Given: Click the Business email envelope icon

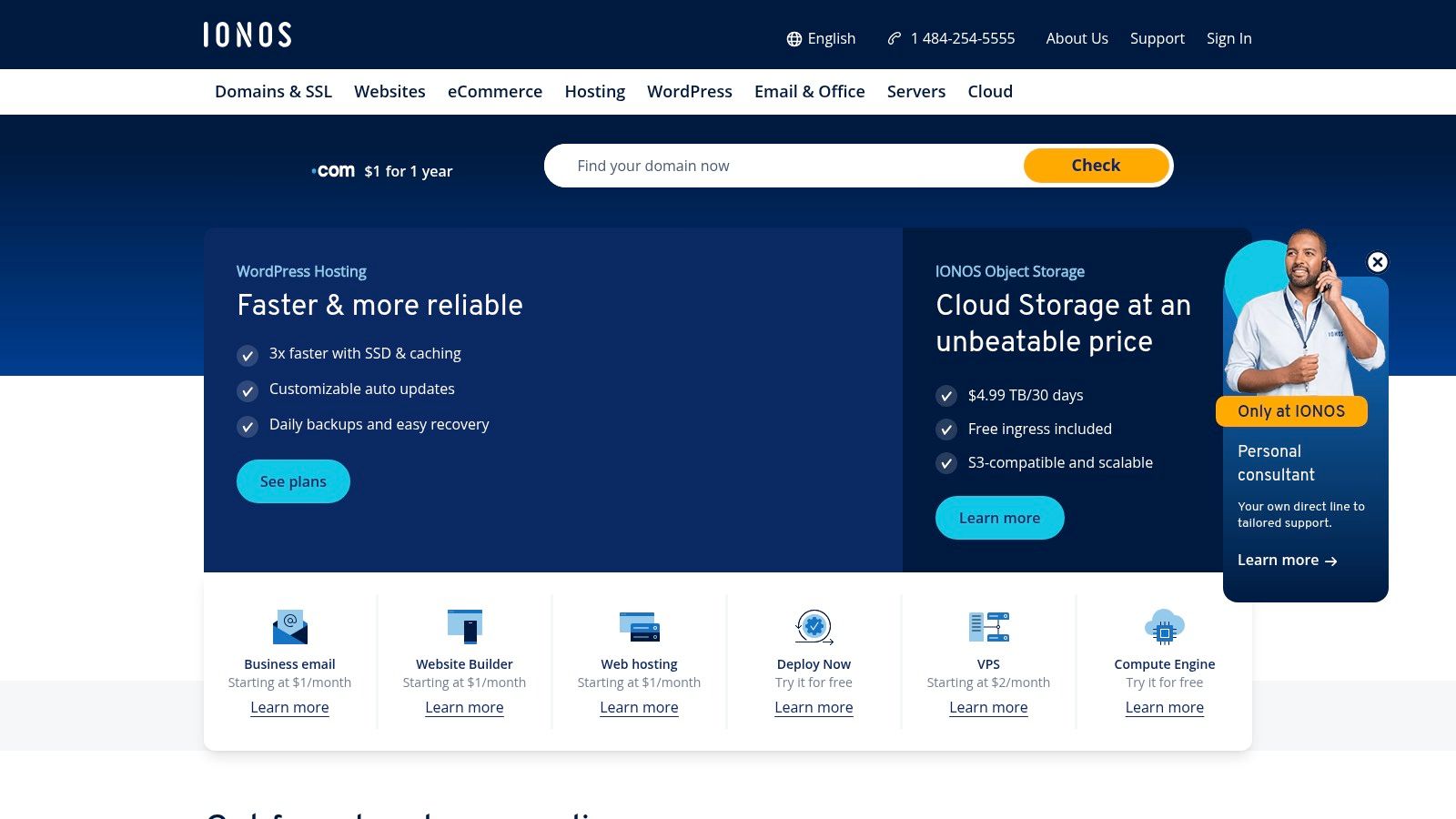Looking at the screenshot, I should (x=290, y=626).
